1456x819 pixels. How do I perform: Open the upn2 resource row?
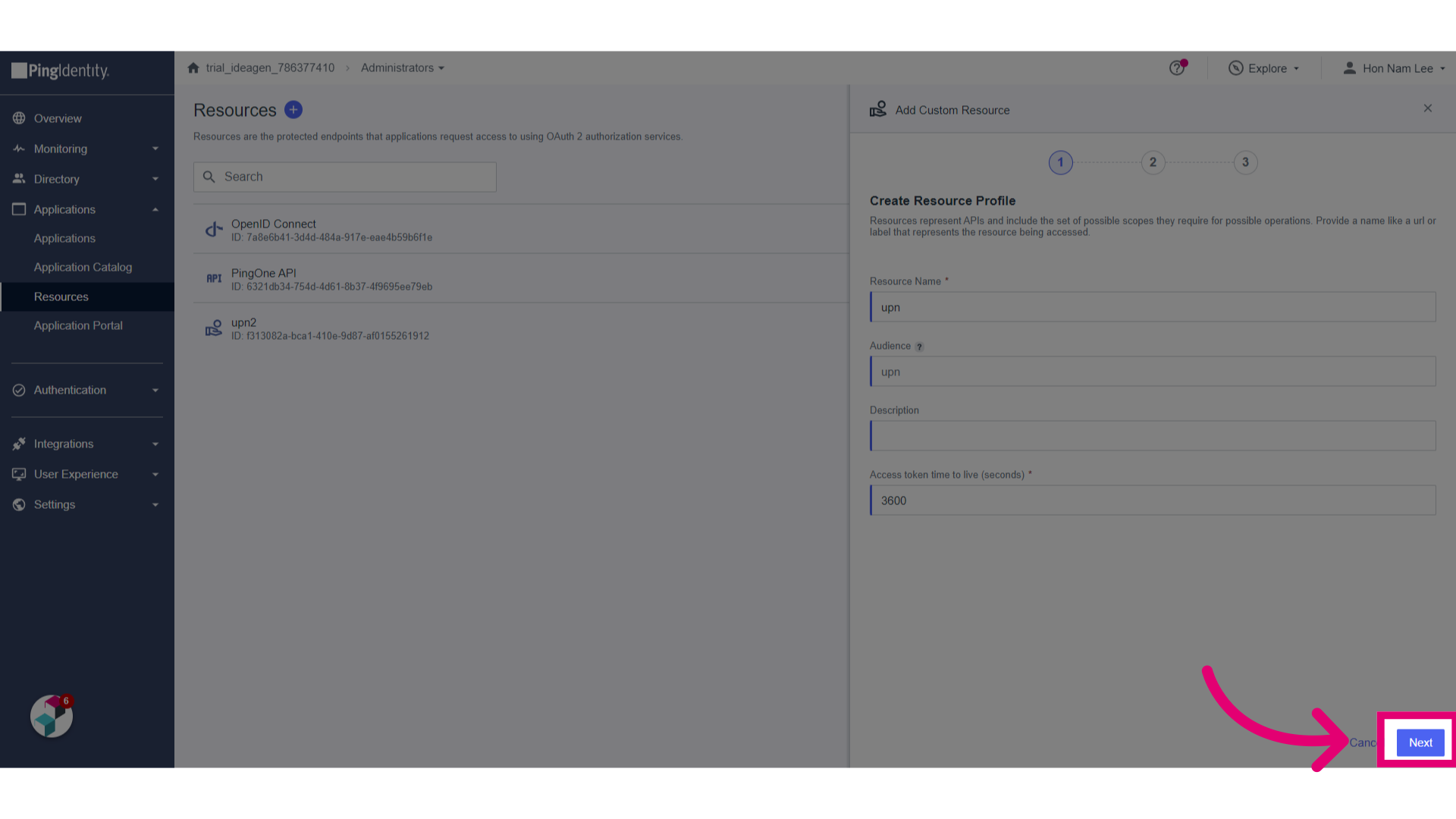(x=521, y=328)
